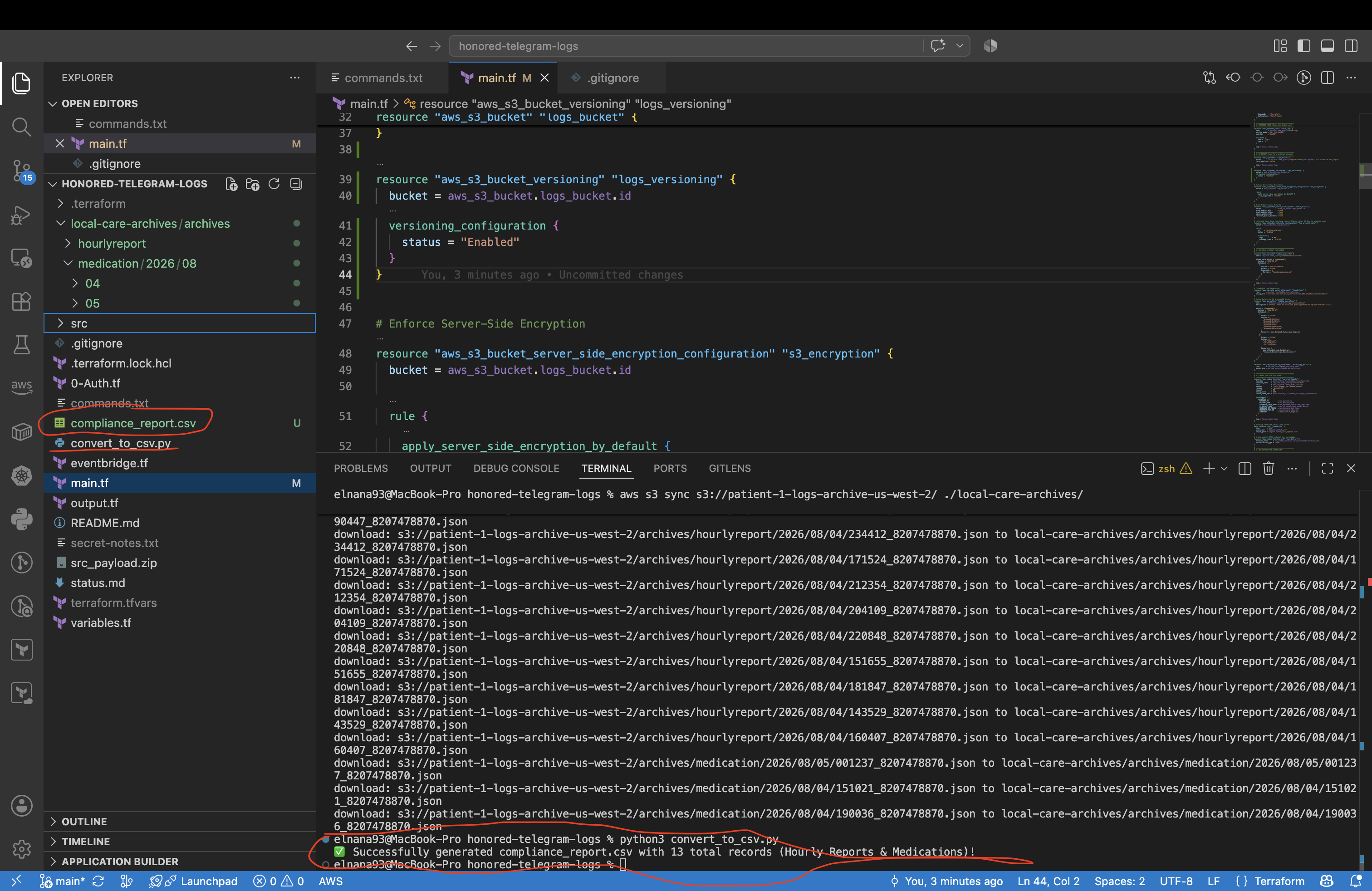Open the DEBUG CONSOLE panel tab
Screen dimensions: 1372x891
coord(516,468)
